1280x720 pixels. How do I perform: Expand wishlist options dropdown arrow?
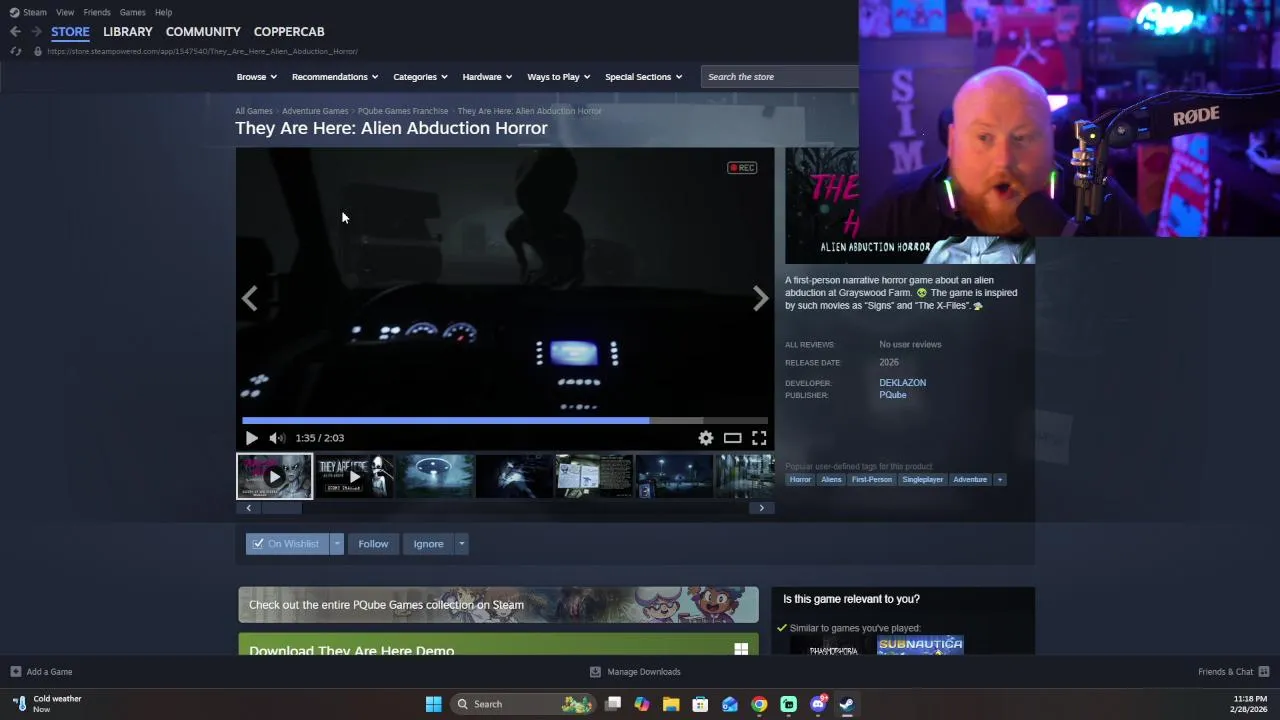(337, 544)
